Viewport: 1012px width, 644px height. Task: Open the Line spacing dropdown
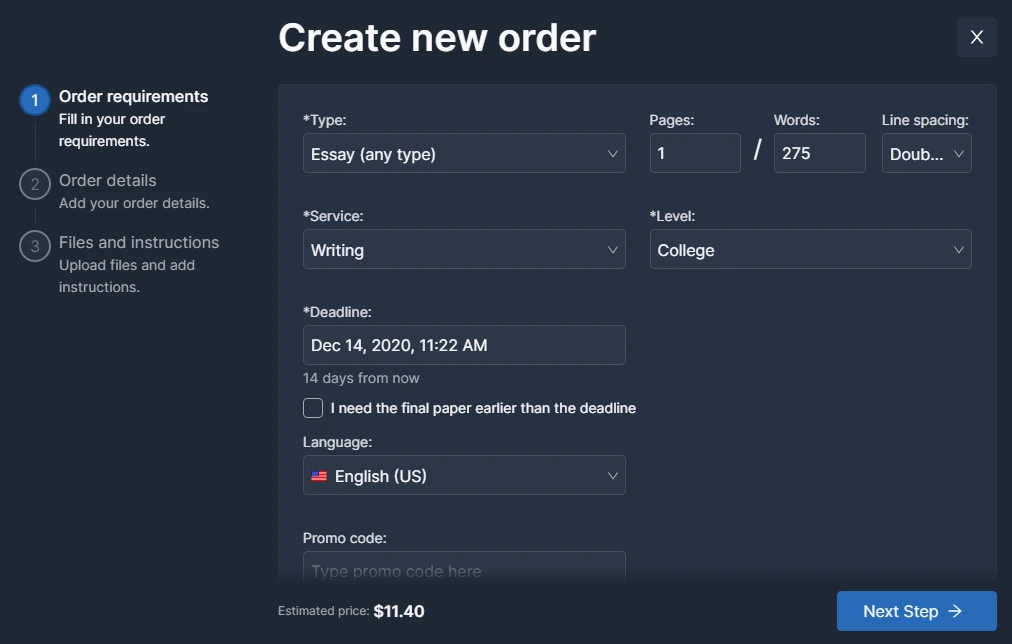[926, 153]
